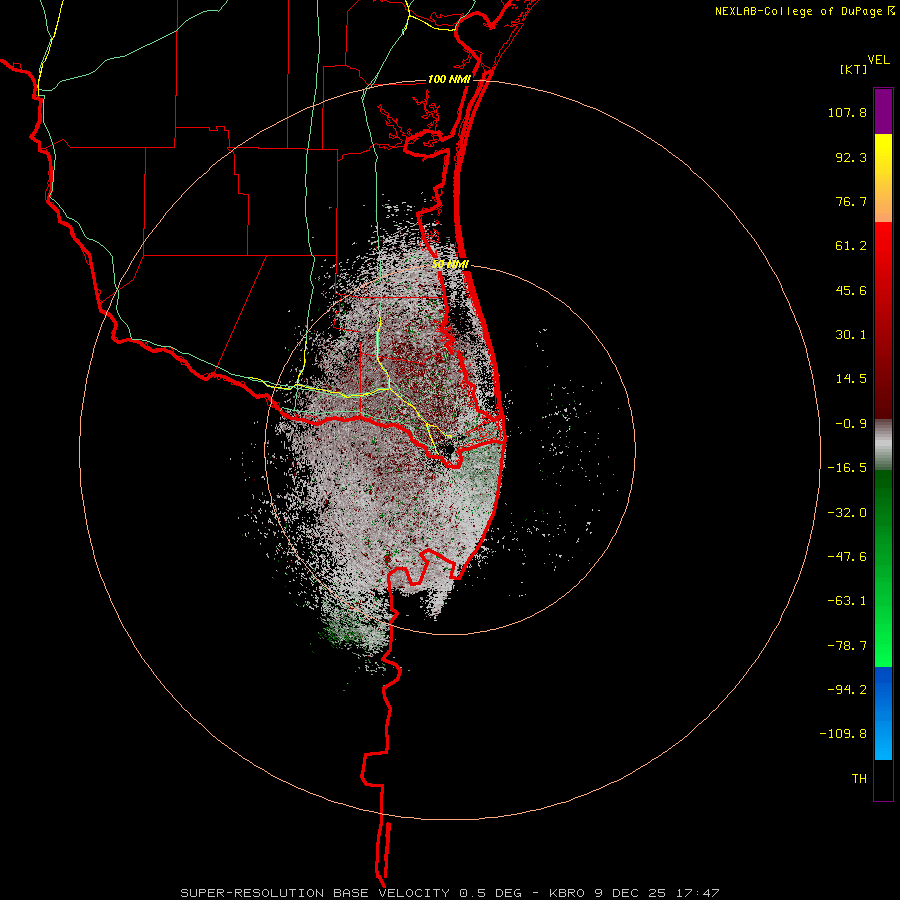Screen dimensions: 900x900
Task: Click the [KT] units label
Action: (853, 69)
